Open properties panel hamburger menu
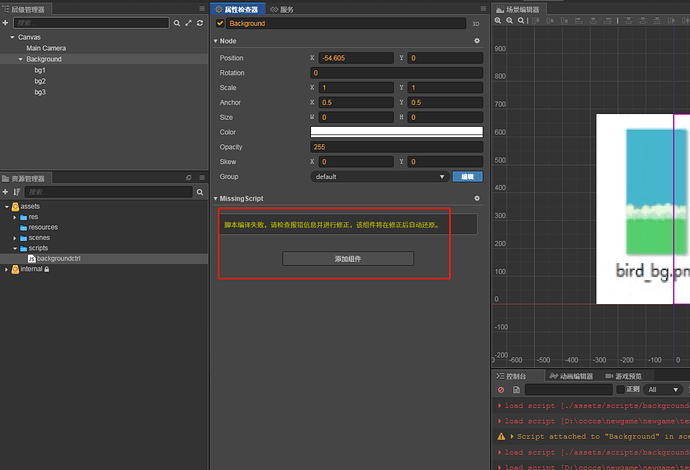This screenshot has width=690, height=470. tap(483, 8)
